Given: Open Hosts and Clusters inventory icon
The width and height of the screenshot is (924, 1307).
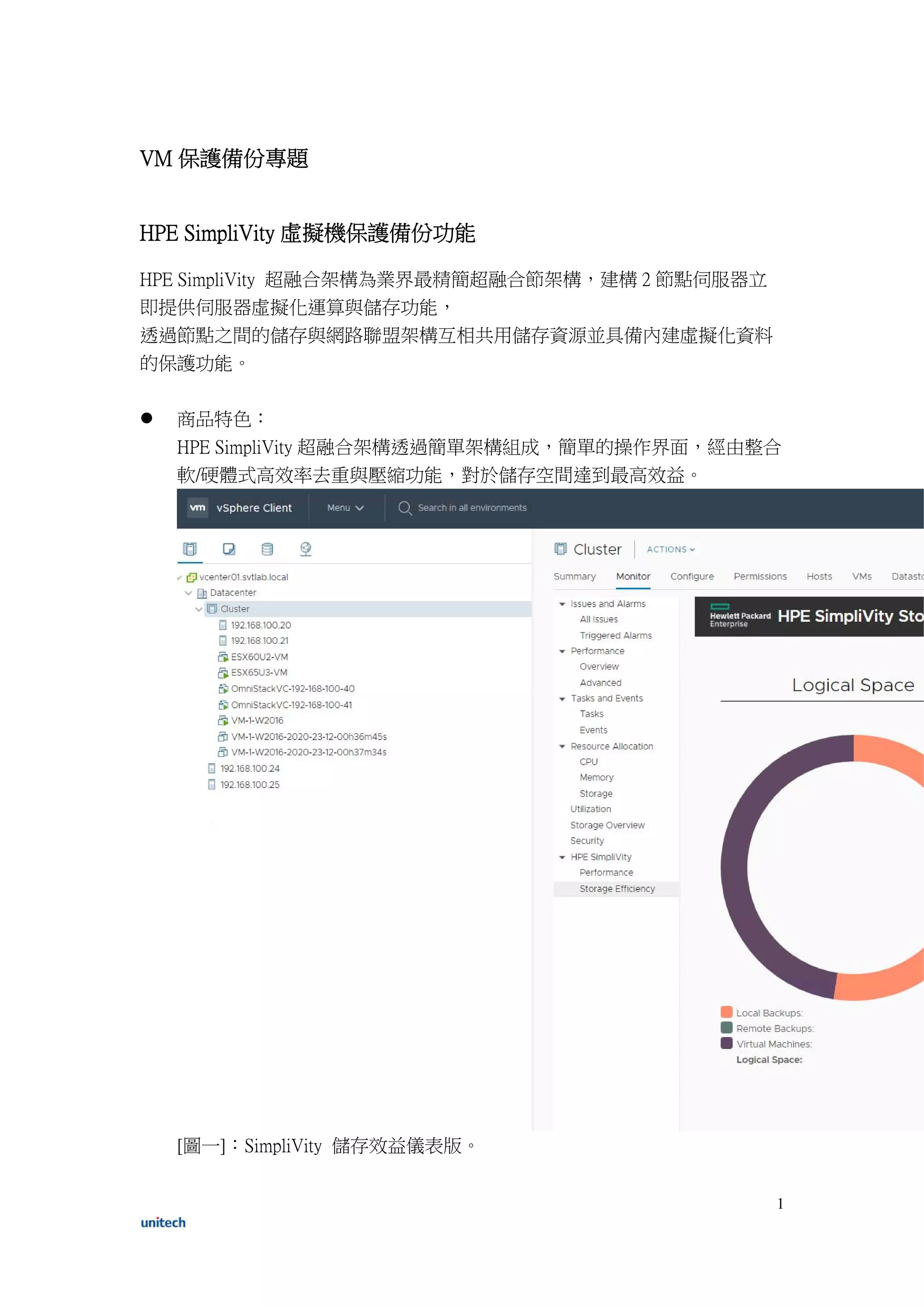Looking at the screenshot, I should pos(189,549).
